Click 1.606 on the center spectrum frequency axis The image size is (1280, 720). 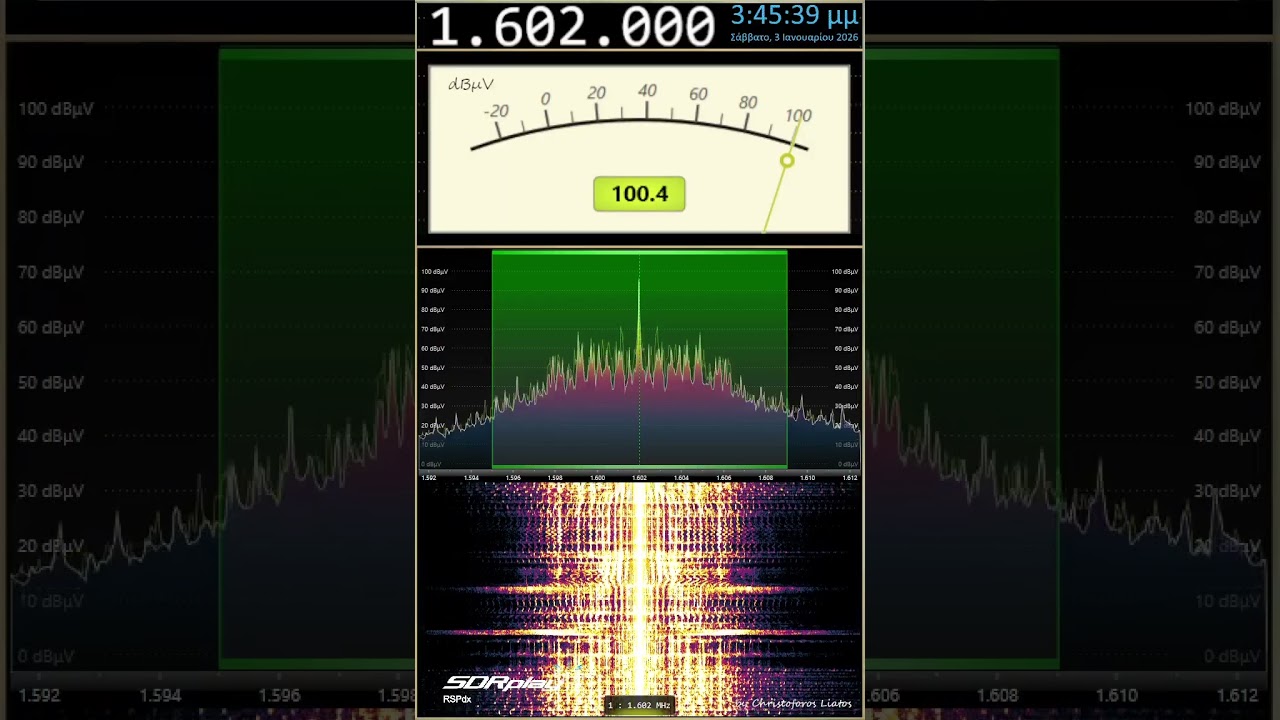[x=723, y=478]
